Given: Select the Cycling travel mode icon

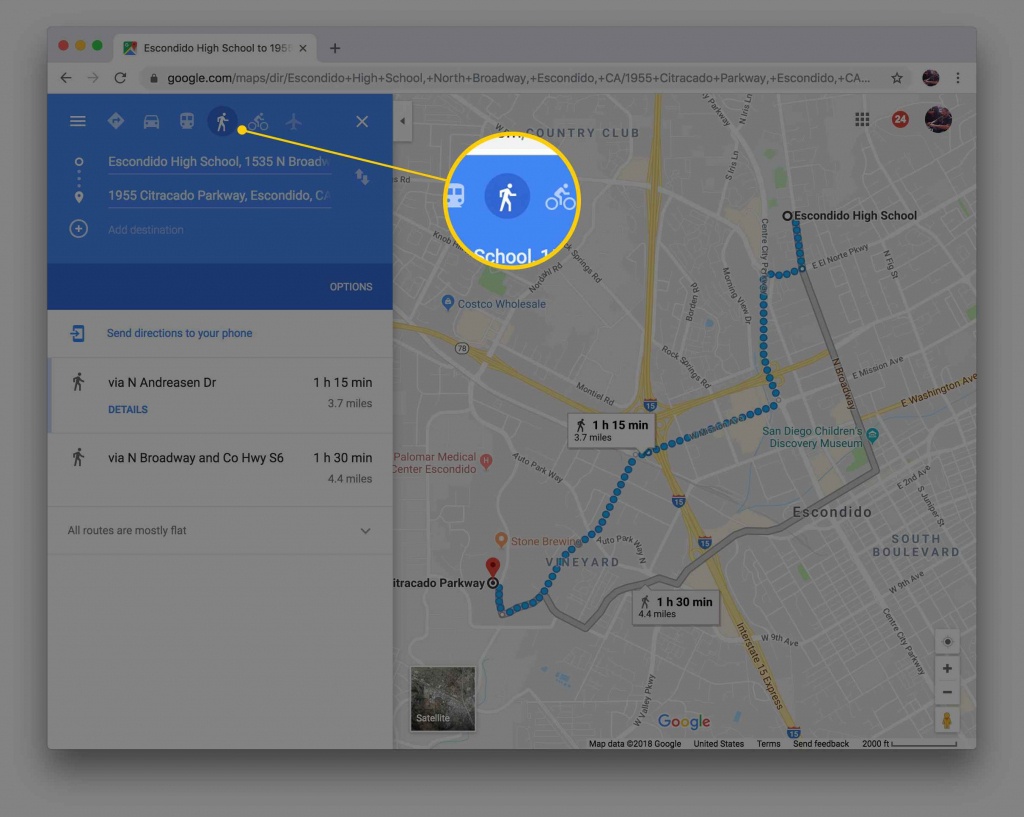Looking at the screenshot, I should click(258, 121).
